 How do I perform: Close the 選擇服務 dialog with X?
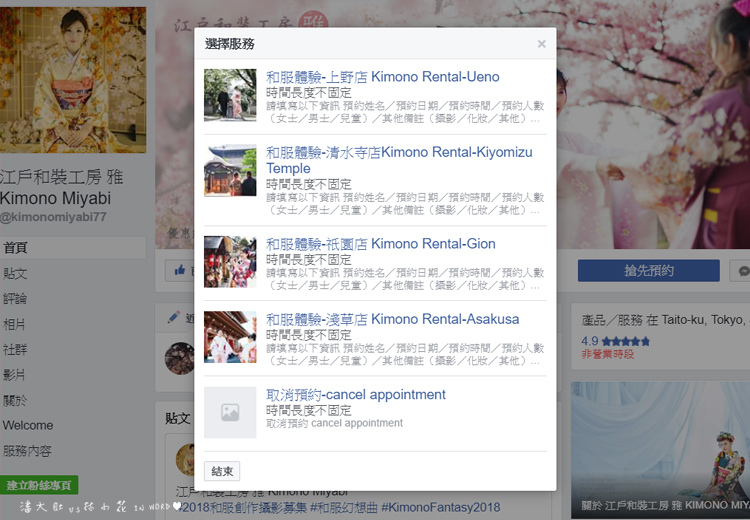pos(541,44)
